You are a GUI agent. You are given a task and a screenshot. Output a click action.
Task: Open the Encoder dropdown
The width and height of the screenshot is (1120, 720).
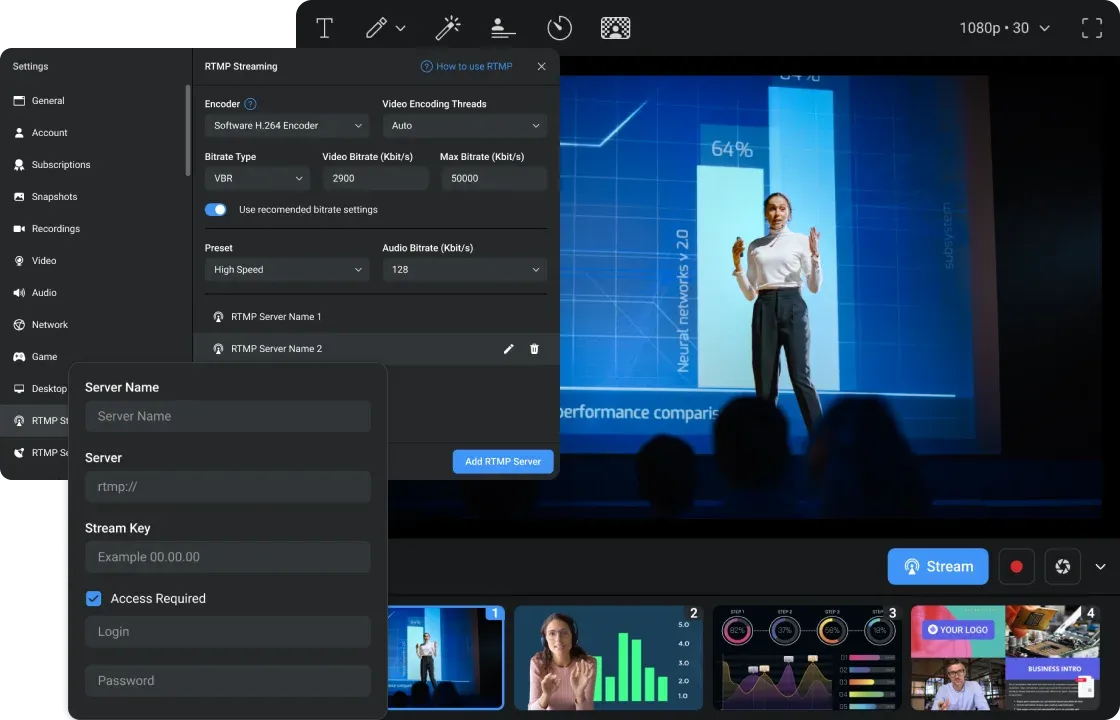tap(287, 126)
